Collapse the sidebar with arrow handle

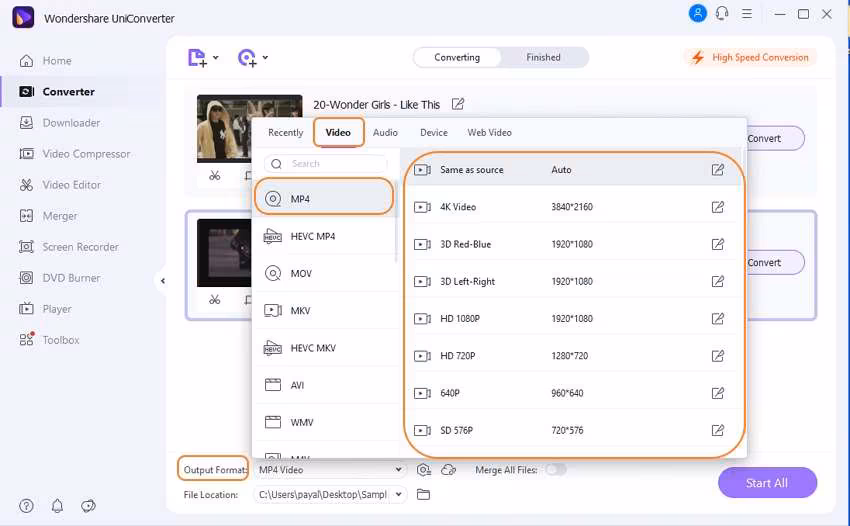point(162,281)
